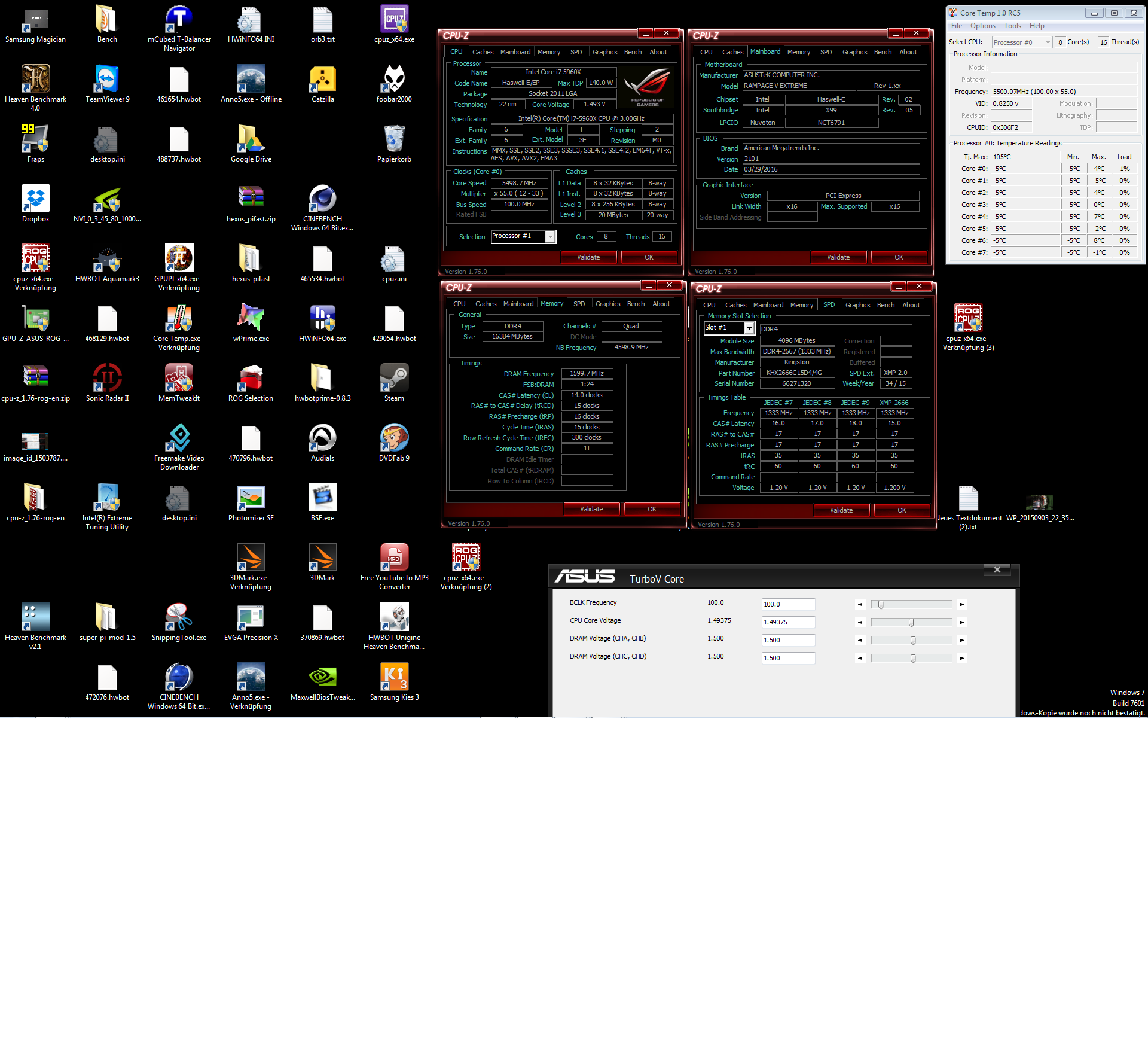Open the Help menu in Core Temp

tap(1037, 26)
